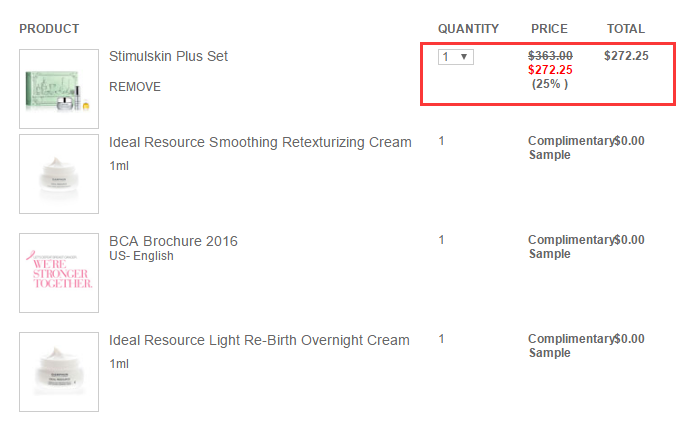Open Ideal Resource Light Re-Birth Overnight Cream thumbnail

pos(59,372)
